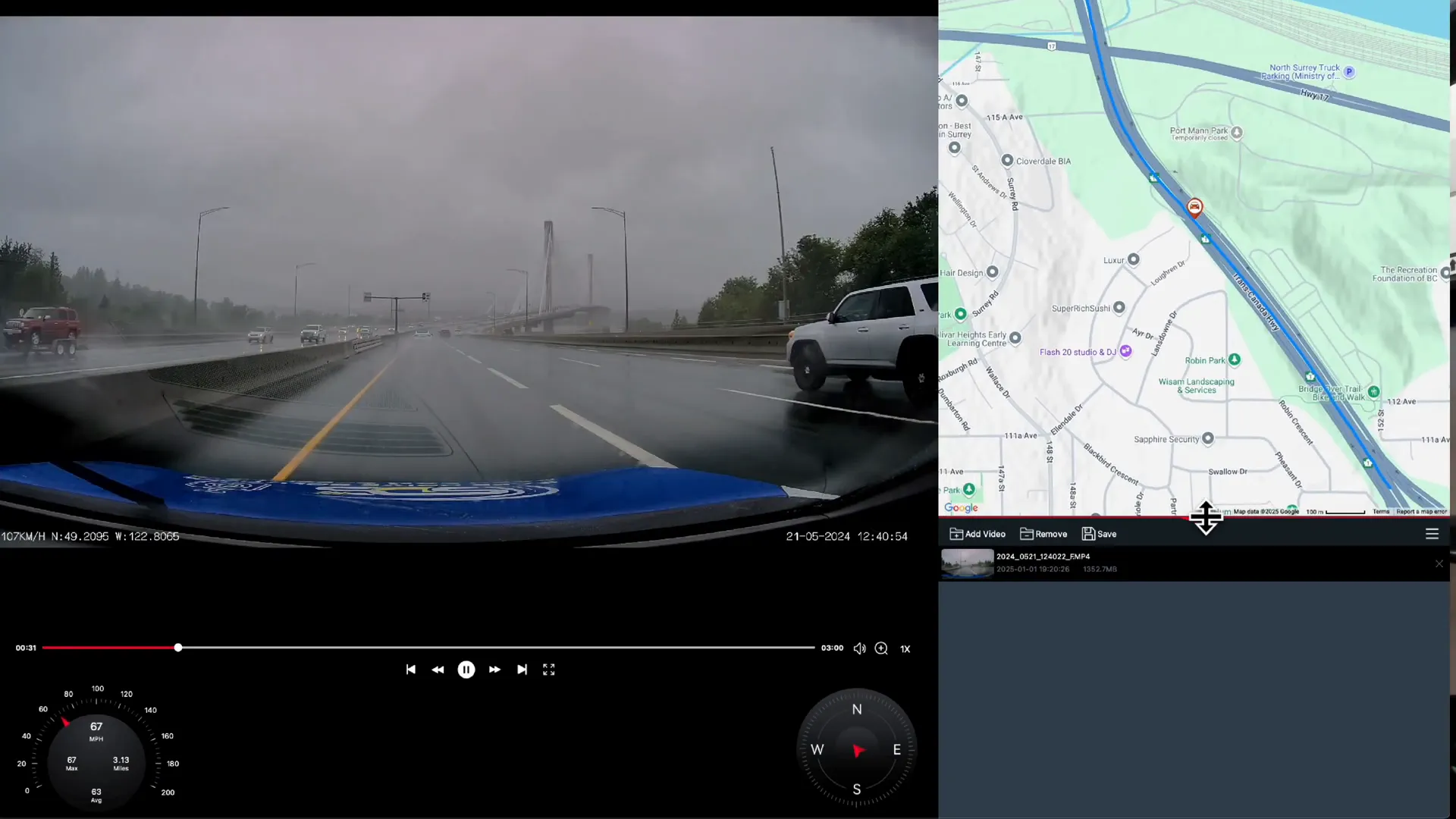Expand the options hamburger menu

point(1432,533)
